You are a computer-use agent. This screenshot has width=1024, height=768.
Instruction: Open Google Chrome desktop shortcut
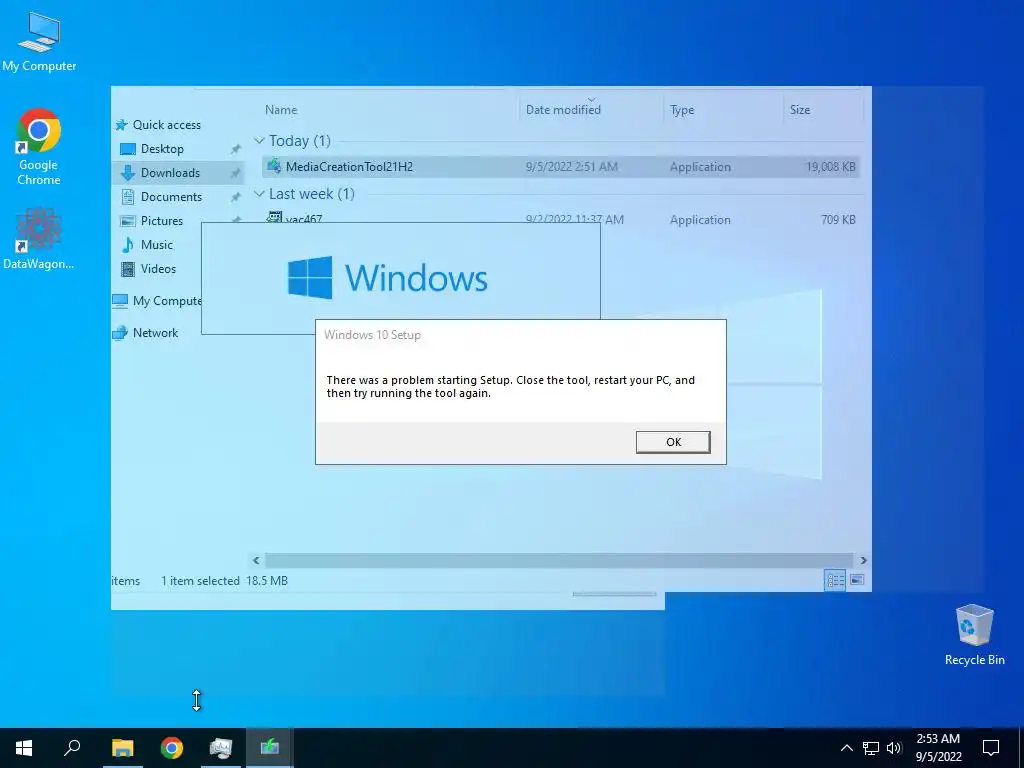(x=39, y=147)
